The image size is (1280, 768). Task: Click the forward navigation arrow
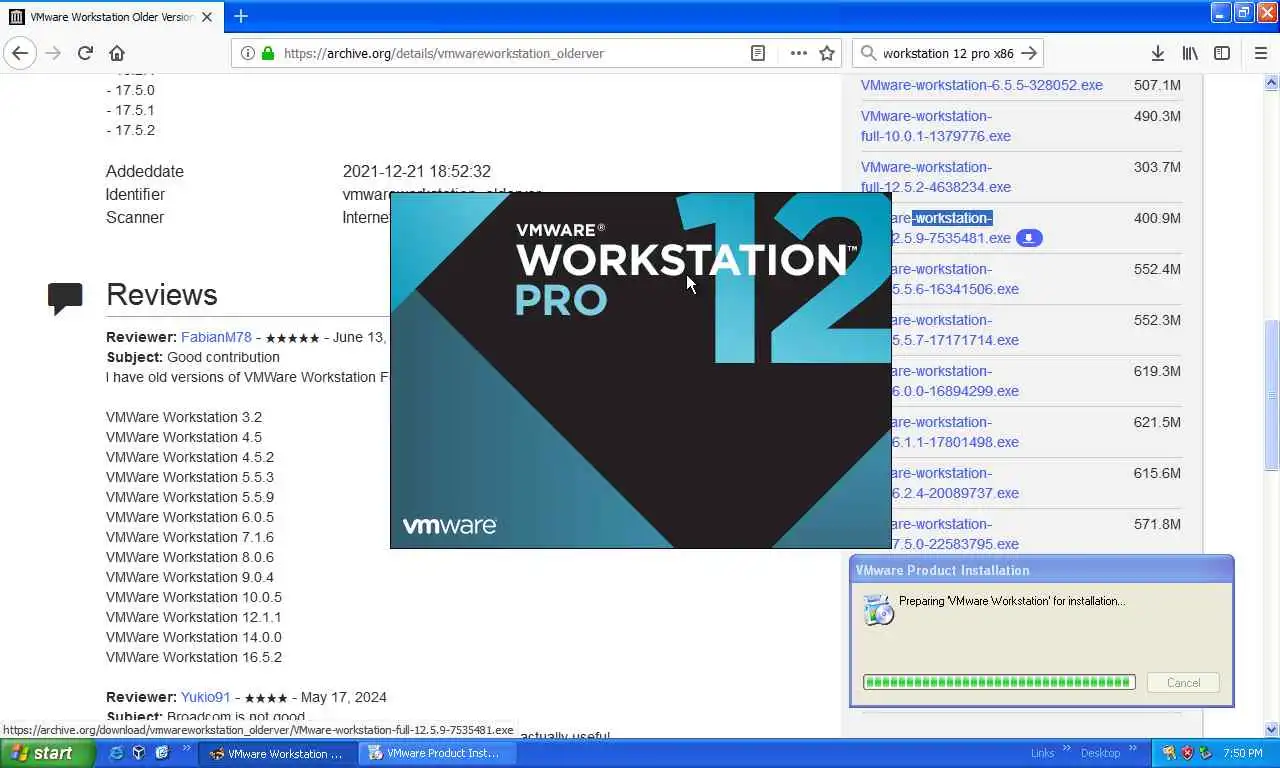tap(53, 53)
